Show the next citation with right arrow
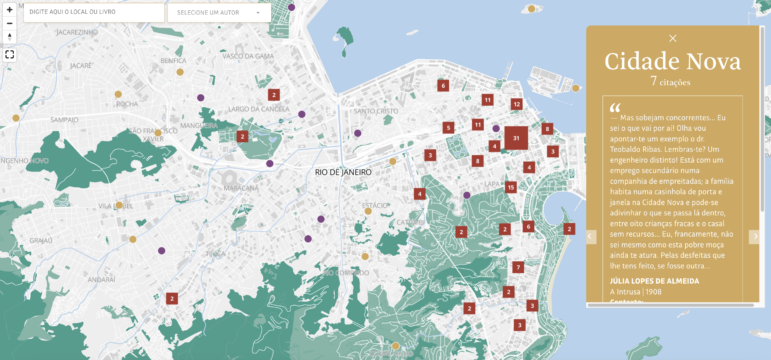This screenshot has height=360, width=771. point(754,237)
